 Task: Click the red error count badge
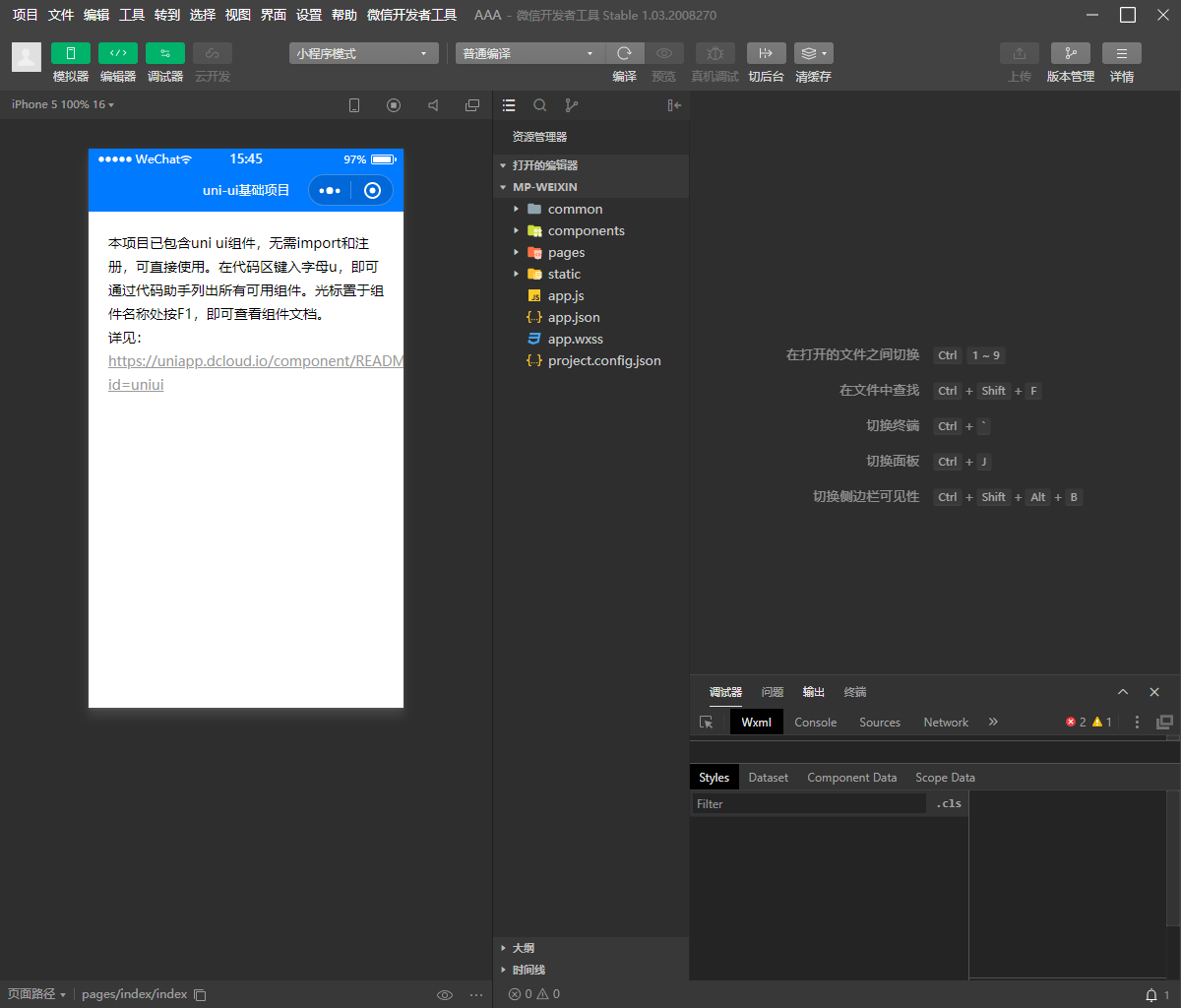click(1076, 722)
